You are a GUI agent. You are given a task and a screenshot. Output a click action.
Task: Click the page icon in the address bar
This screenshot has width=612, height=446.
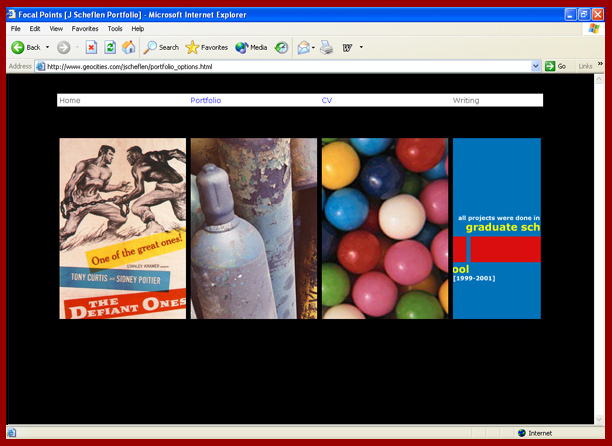(41, 66)
